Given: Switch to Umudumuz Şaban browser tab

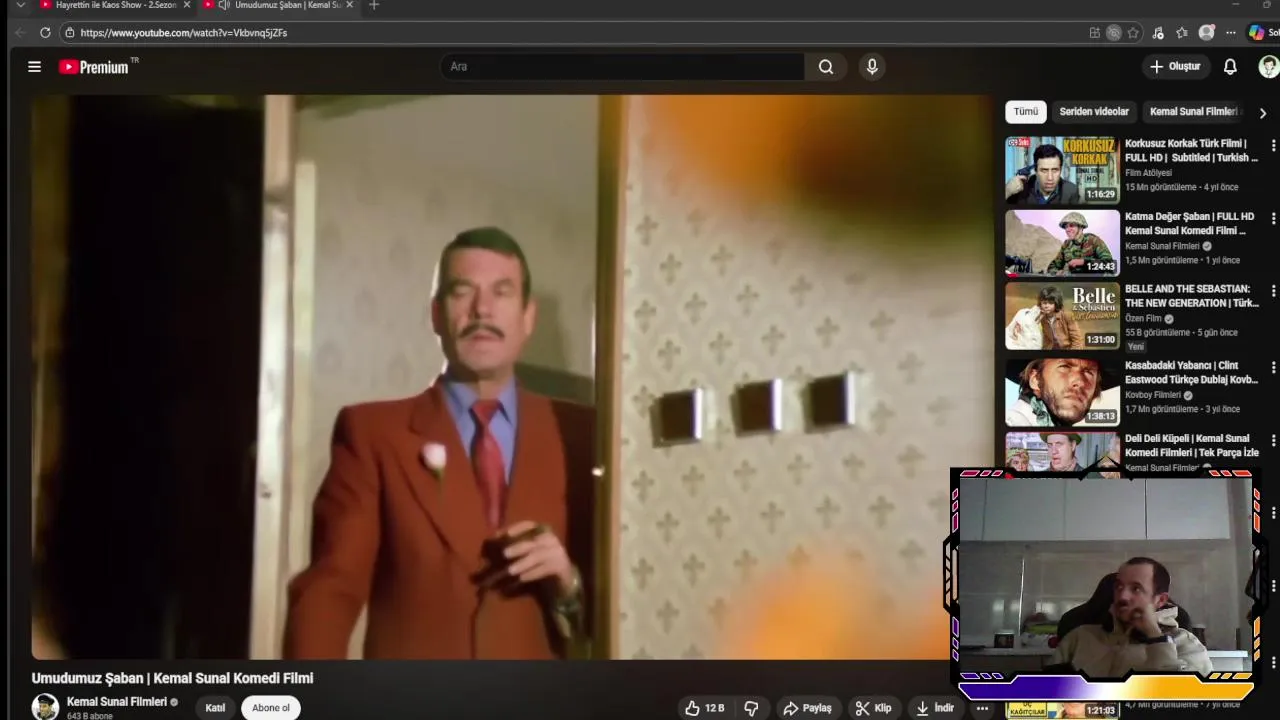Looking at the screenshot, I should (280, 5).
